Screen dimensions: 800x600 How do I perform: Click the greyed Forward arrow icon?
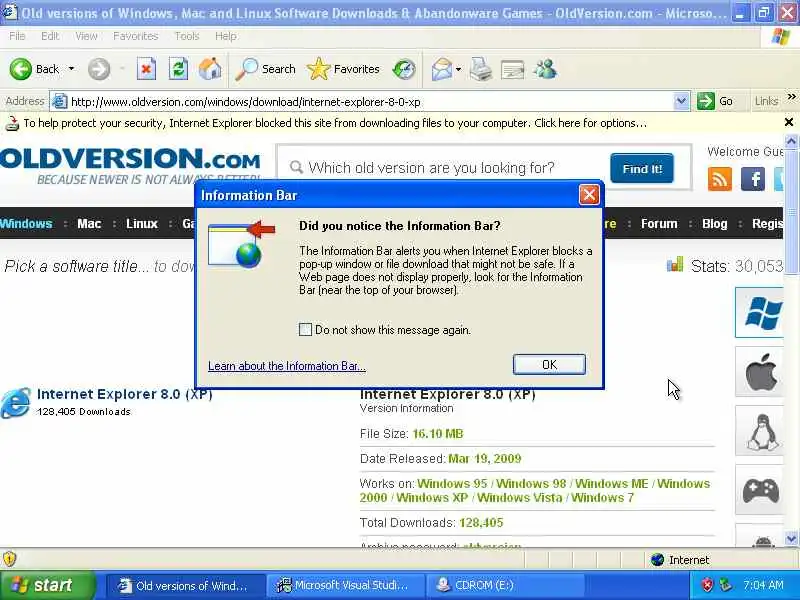[99, 69]
